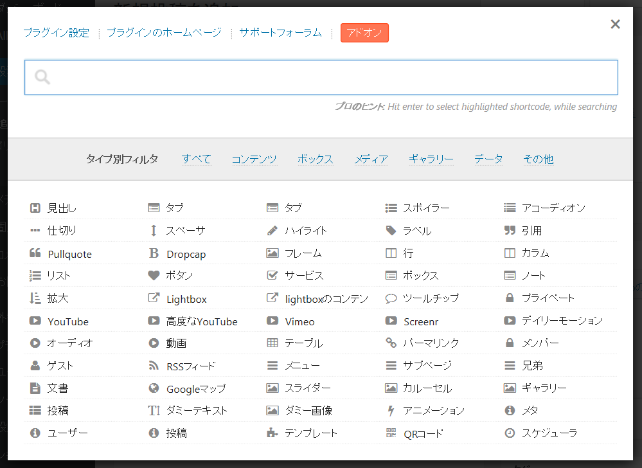Select the テンプレート puzzle piece icon

coord(273,434)
